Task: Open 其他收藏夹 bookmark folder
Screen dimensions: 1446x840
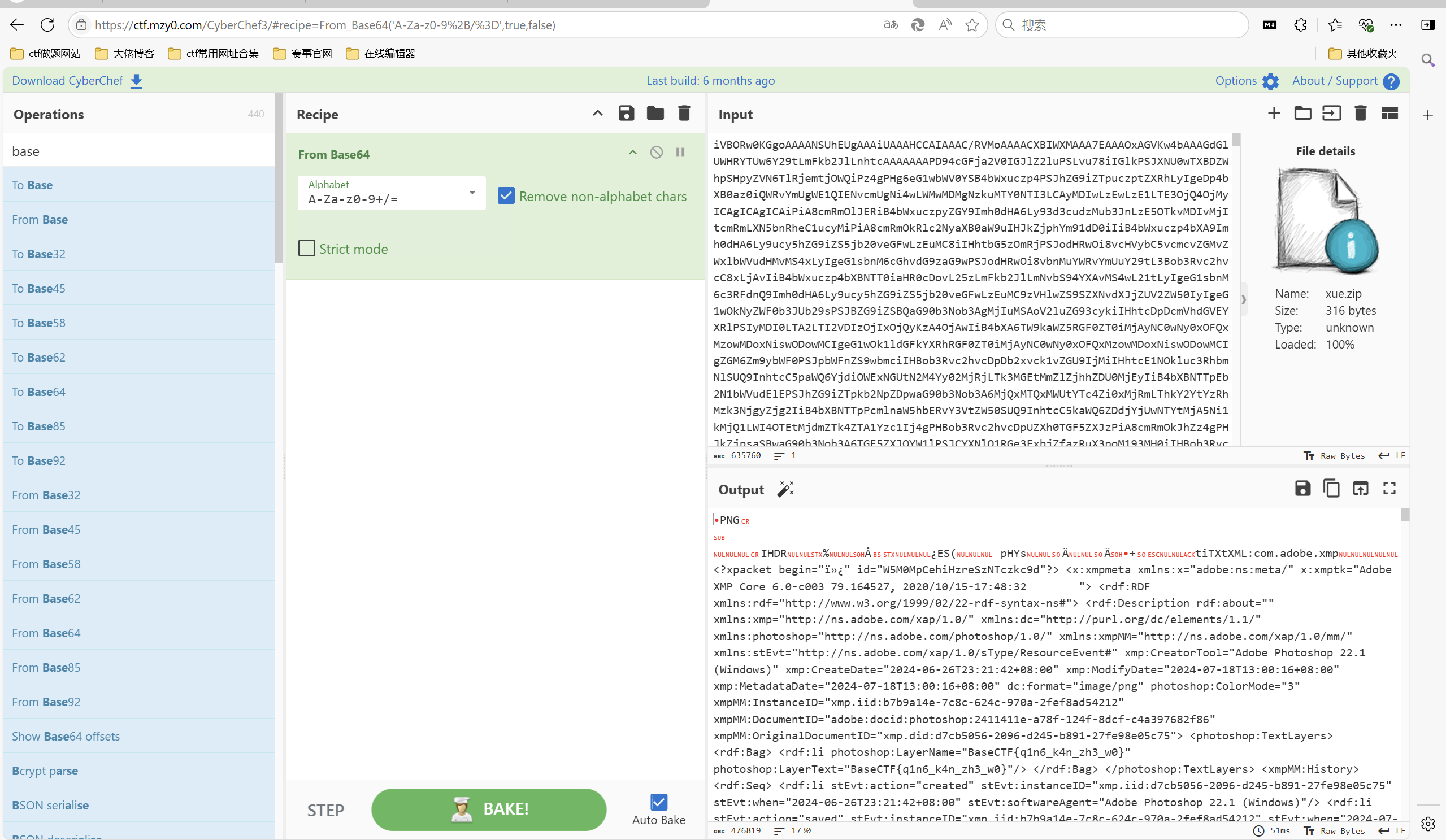Action: click(x=1363, y=53)
